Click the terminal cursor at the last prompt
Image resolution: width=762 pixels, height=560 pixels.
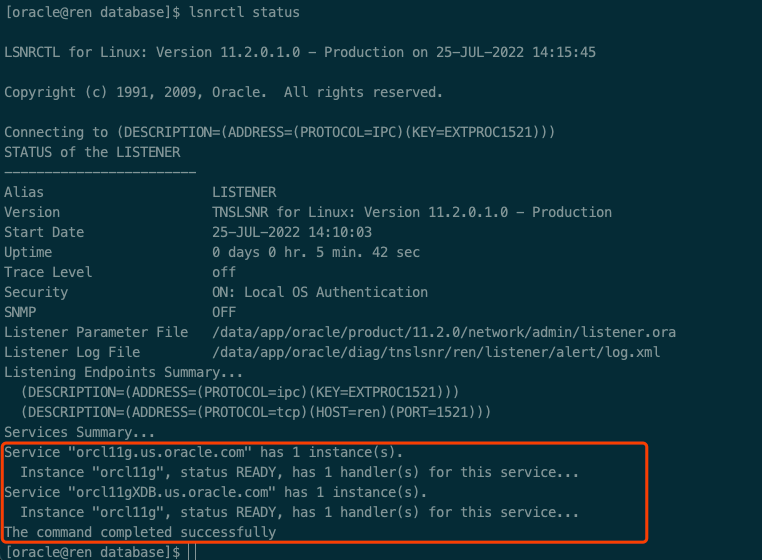click(192, 552)
